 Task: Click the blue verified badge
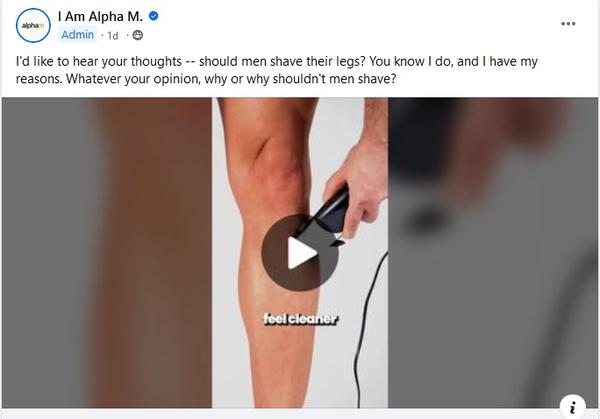154,16
